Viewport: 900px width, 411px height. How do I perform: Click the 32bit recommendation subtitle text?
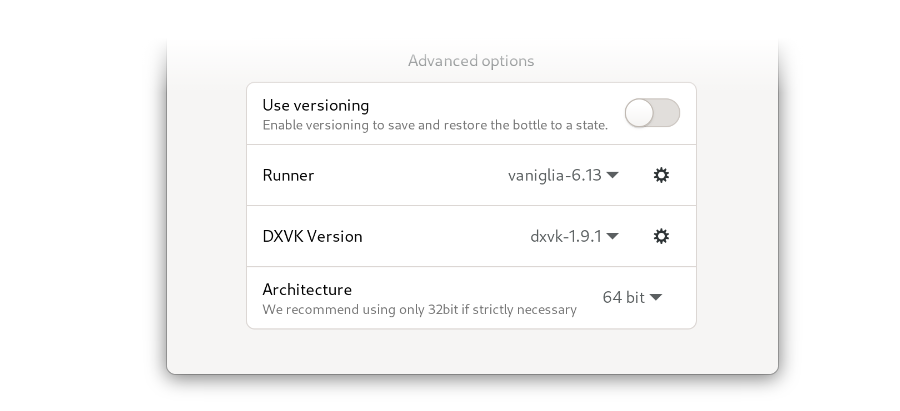[x=419, y=309]
